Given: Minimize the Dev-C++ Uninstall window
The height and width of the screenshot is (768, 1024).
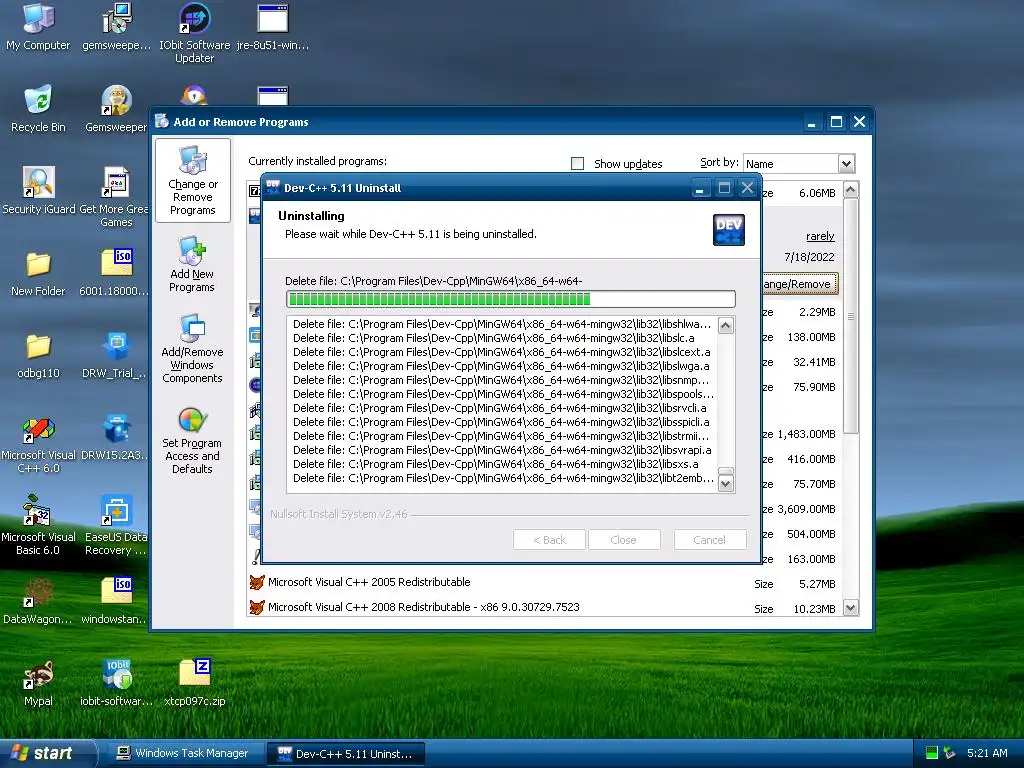Looking at the screenshot, I should pos(699,189).
